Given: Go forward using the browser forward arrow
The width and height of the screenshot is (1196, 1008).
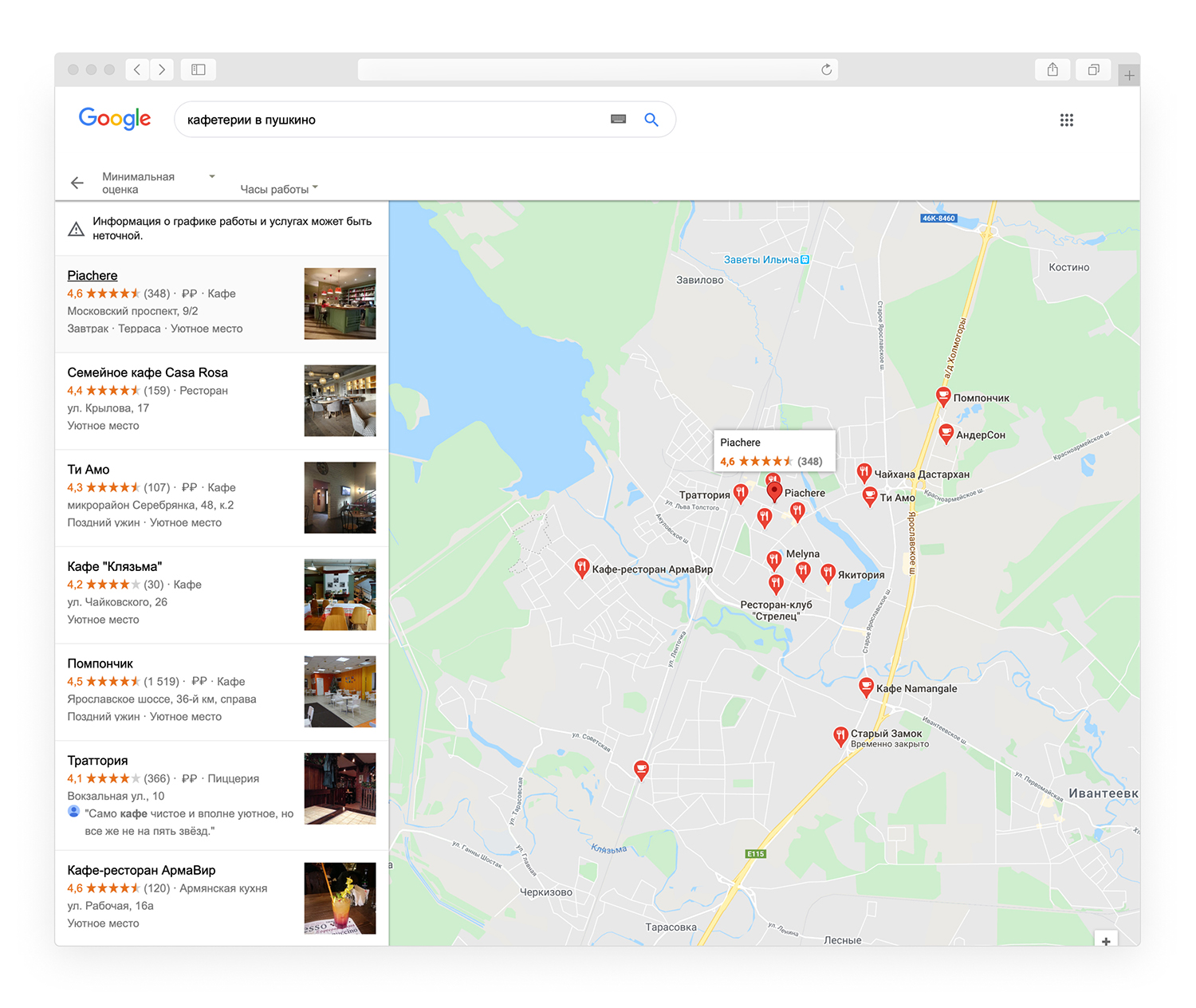Looking at the screenshot, I should (162, 70).
